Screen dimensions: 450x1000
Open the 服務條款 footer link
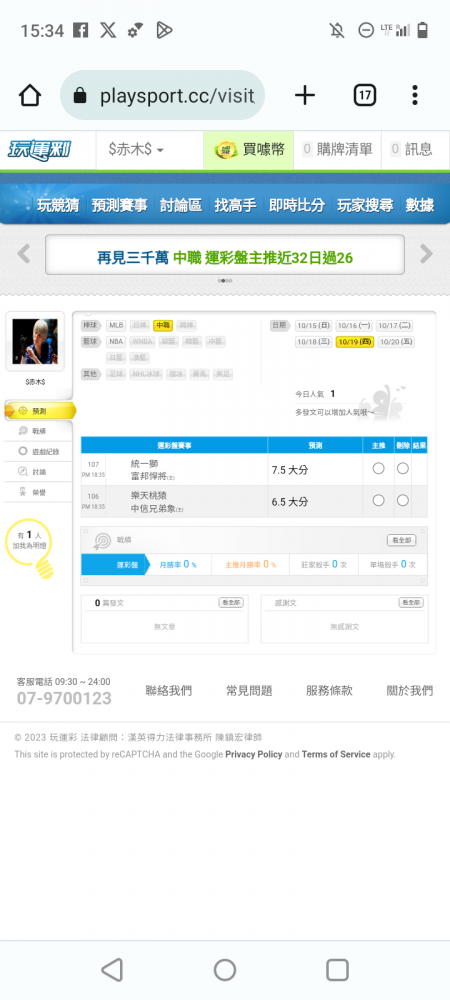click(330, 691)
